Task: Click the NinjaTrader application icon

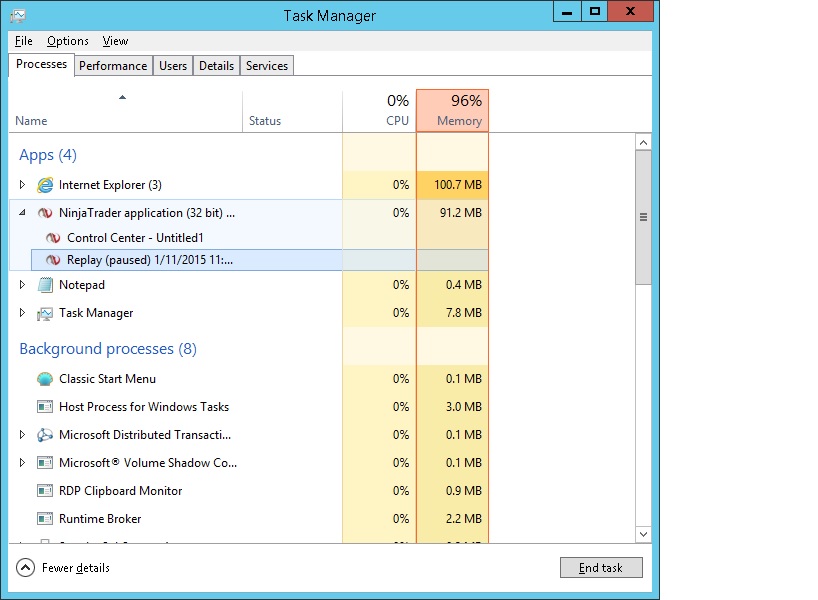Action: 45,213
